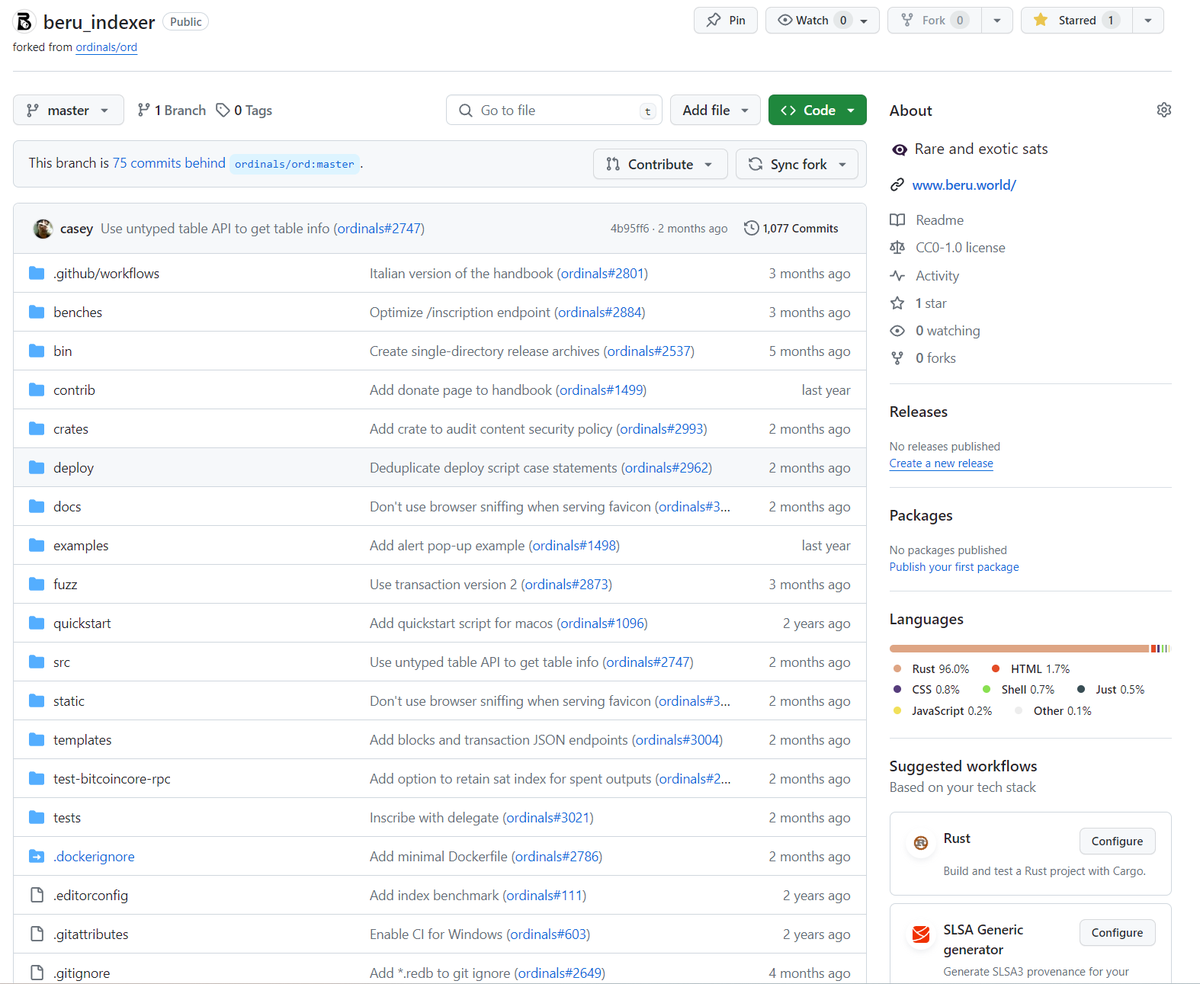The image size is (1200, 984).
Task: Click the SLSA Generic generator logo icon
Action: 920,935
